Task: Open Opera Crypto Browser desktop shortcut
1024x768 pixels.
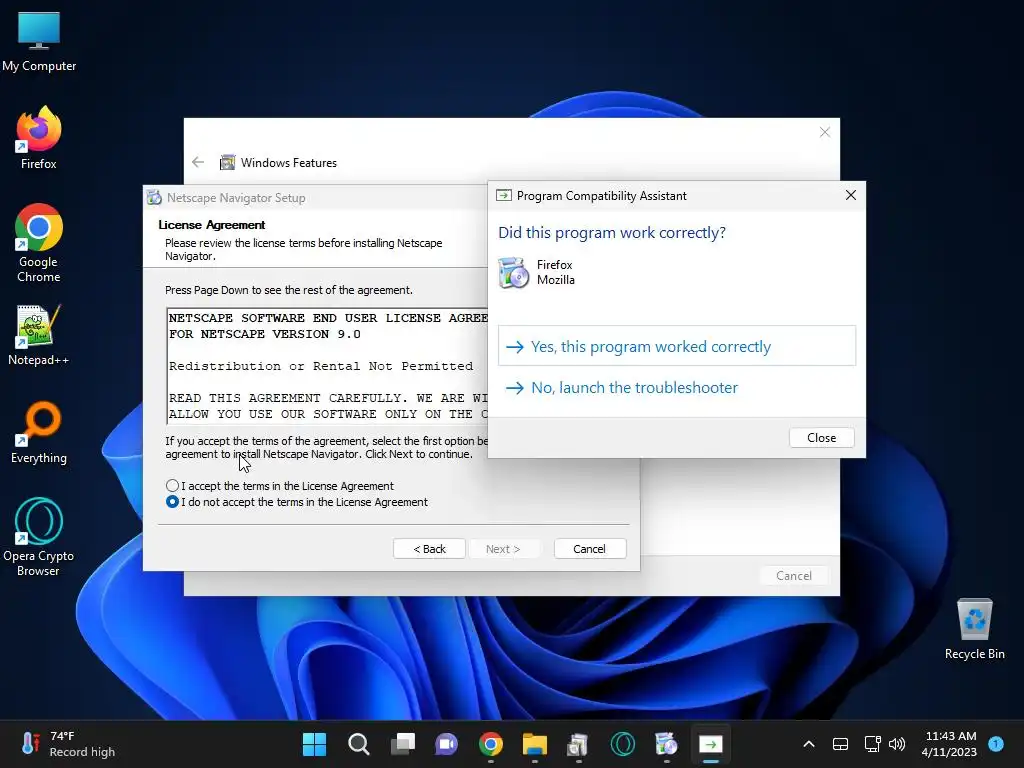Action: click(39, 537)
